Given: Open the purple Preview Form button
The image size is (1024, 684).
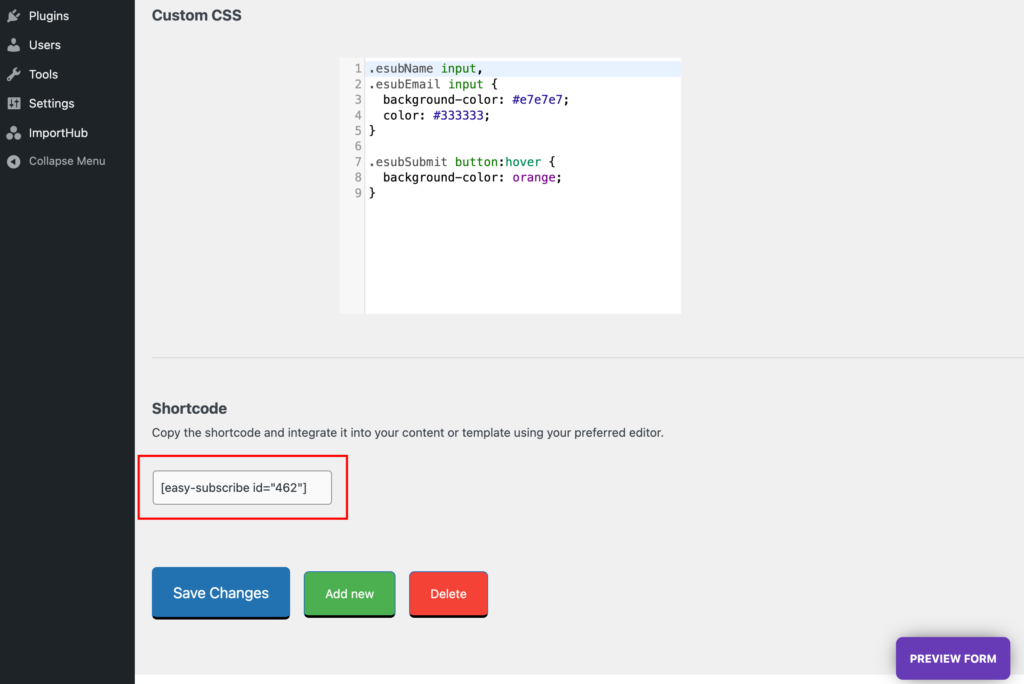Looking at the screenshot, I should point(952,658).
